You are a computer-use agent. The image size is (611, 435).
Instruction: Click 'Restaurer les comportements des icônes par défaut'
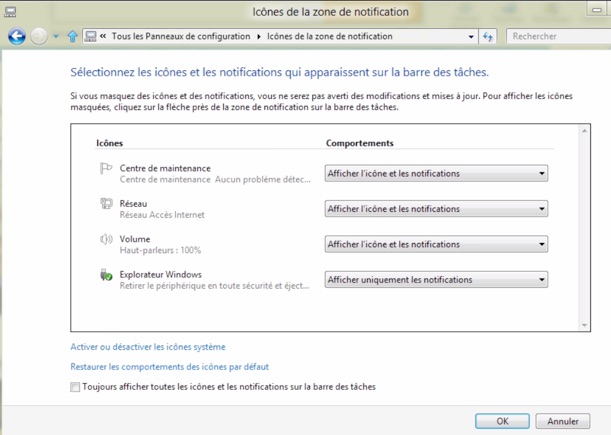[170, 367]
